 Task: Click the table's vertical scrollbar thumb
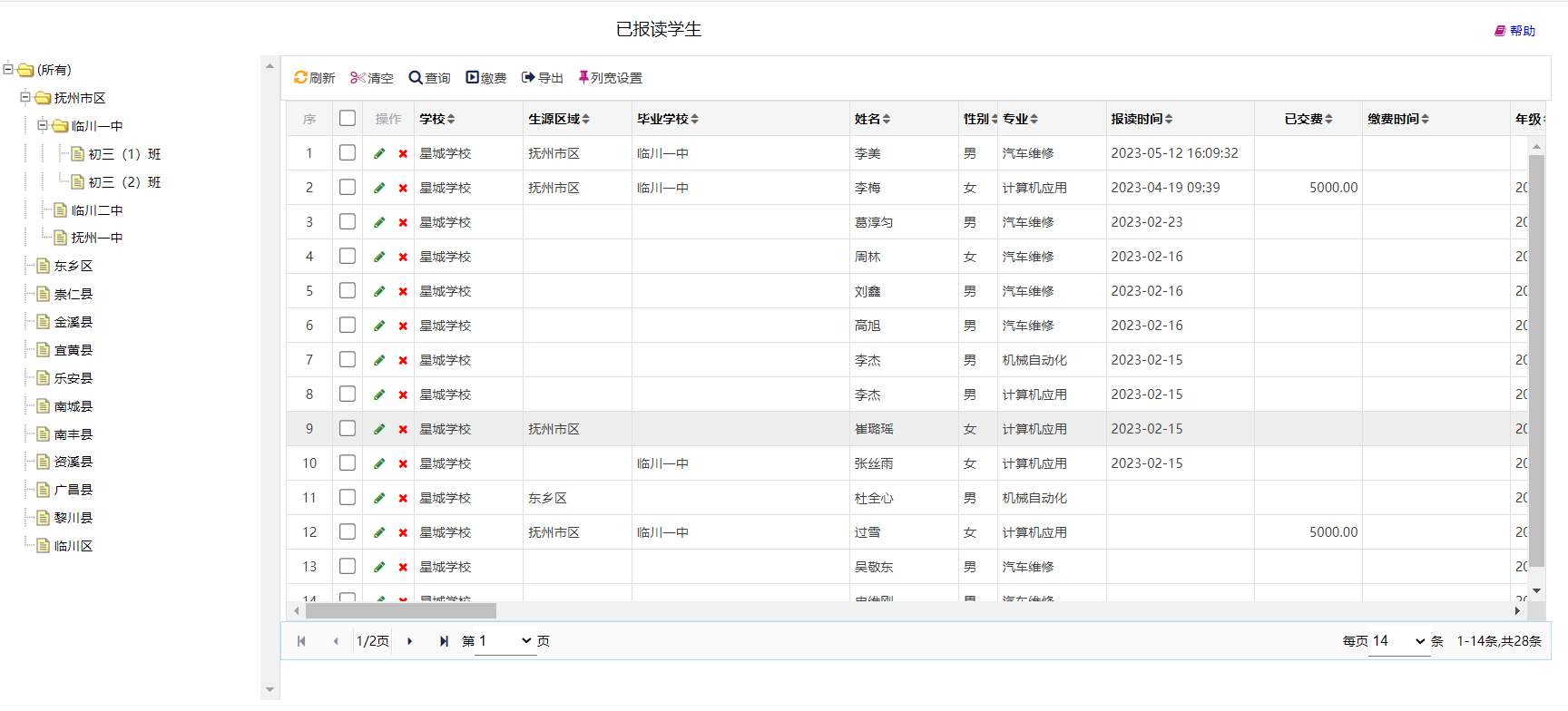pyautogui.click(x=1536, y=360)
